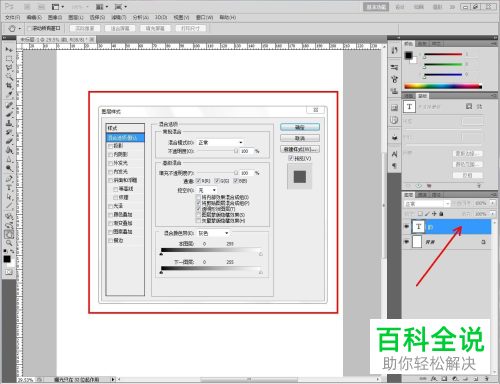Click the red R slider in Color panel
The image size is (500, 384).
coord(443,54)
